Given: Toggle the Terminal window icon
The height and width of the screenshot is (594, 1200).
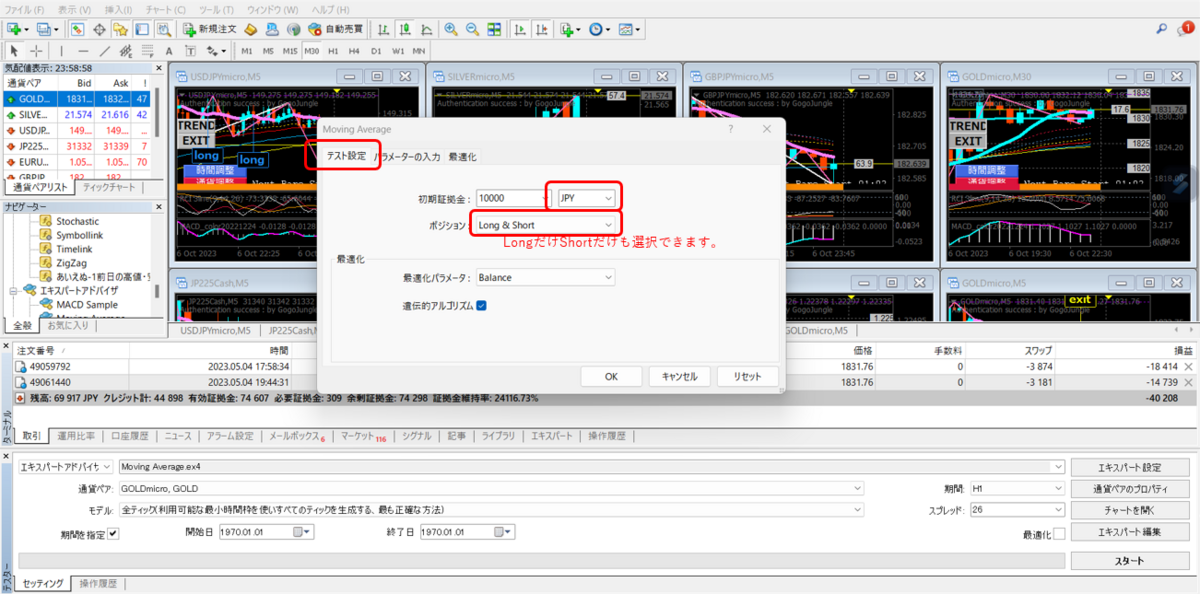Looking at the screenshot, I should (141, 29).
